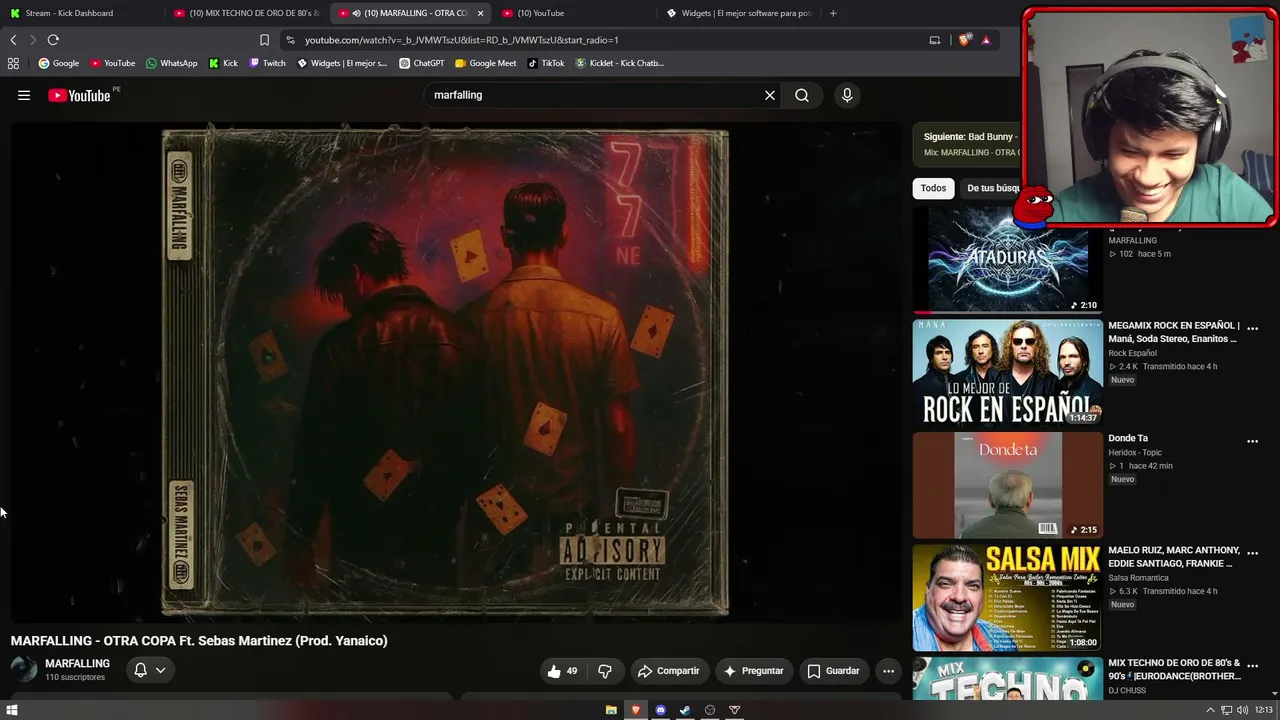This screenshot has height=720, width=1280.
Task: Open Donde Ta video thumbnail
Action: point(1007,485)
